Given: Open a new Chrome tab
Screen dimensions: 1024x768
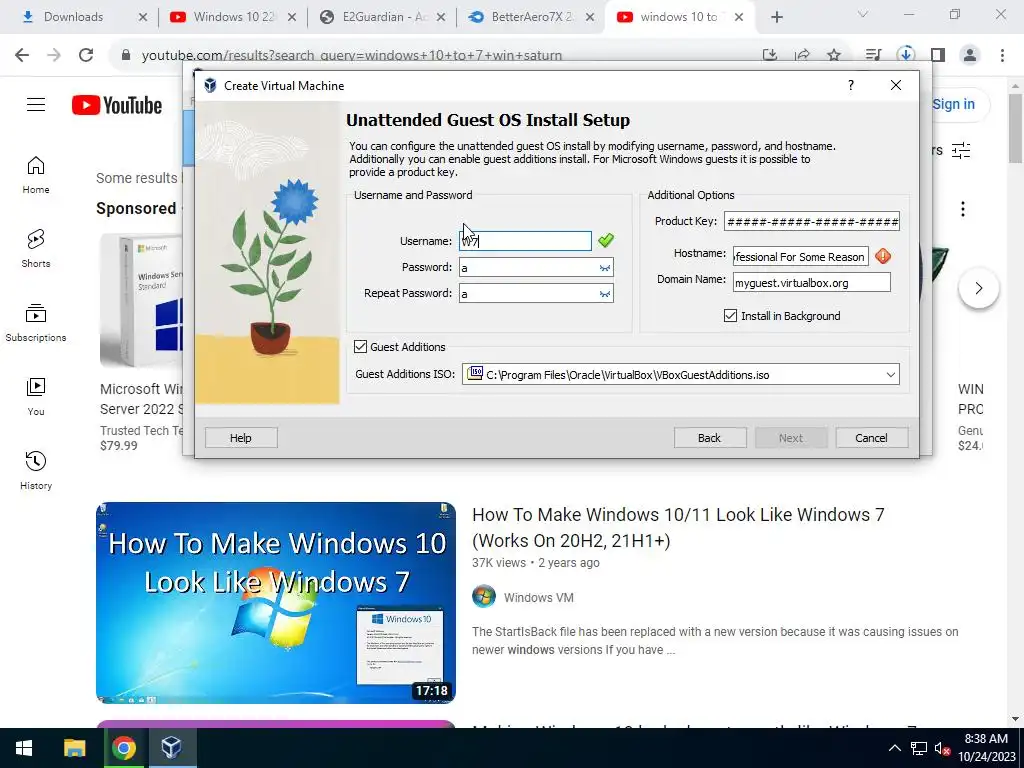Looking at the screenshot, I should click(x=776, y=17).
